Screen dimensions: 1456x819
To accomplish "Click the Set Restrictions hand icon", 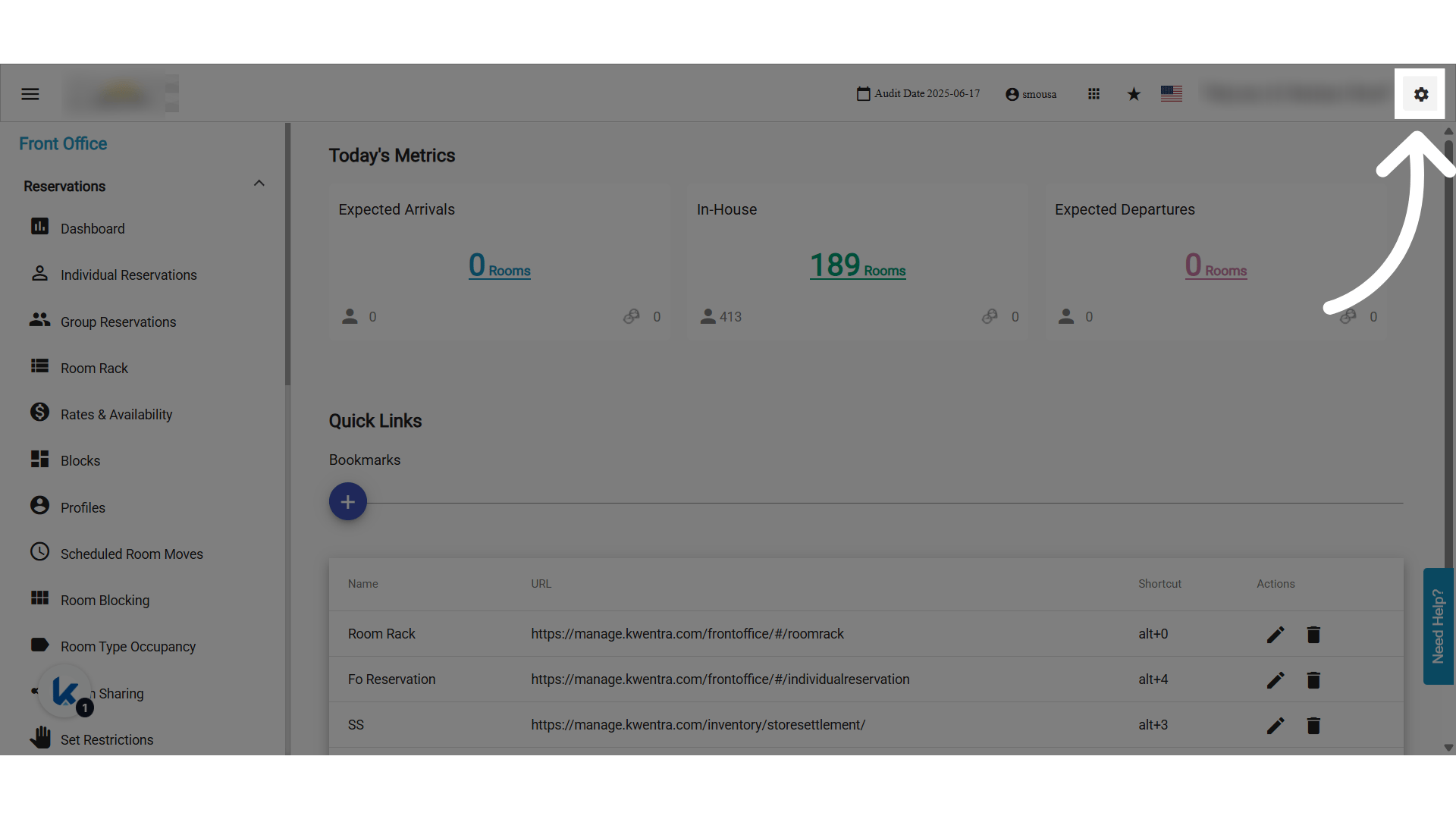I will tap(40, 737).
